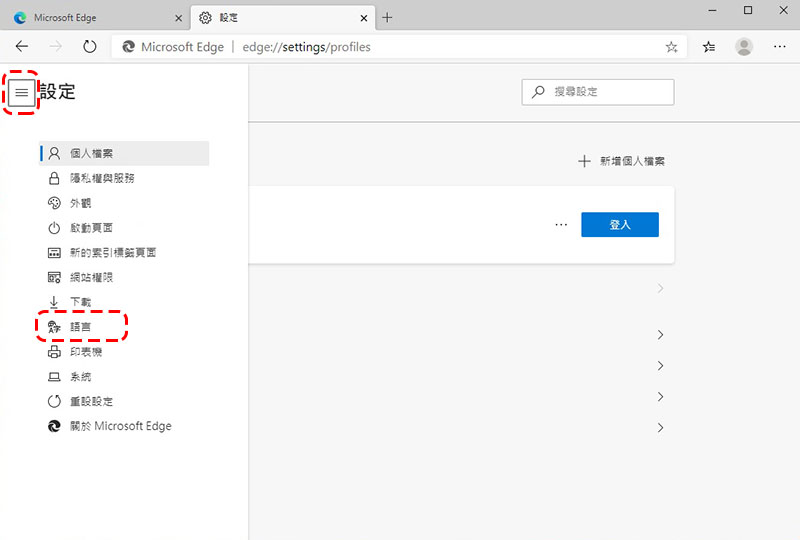Open a new tab with plus button
Screen dimensions: 800x540
pos(387,17)
